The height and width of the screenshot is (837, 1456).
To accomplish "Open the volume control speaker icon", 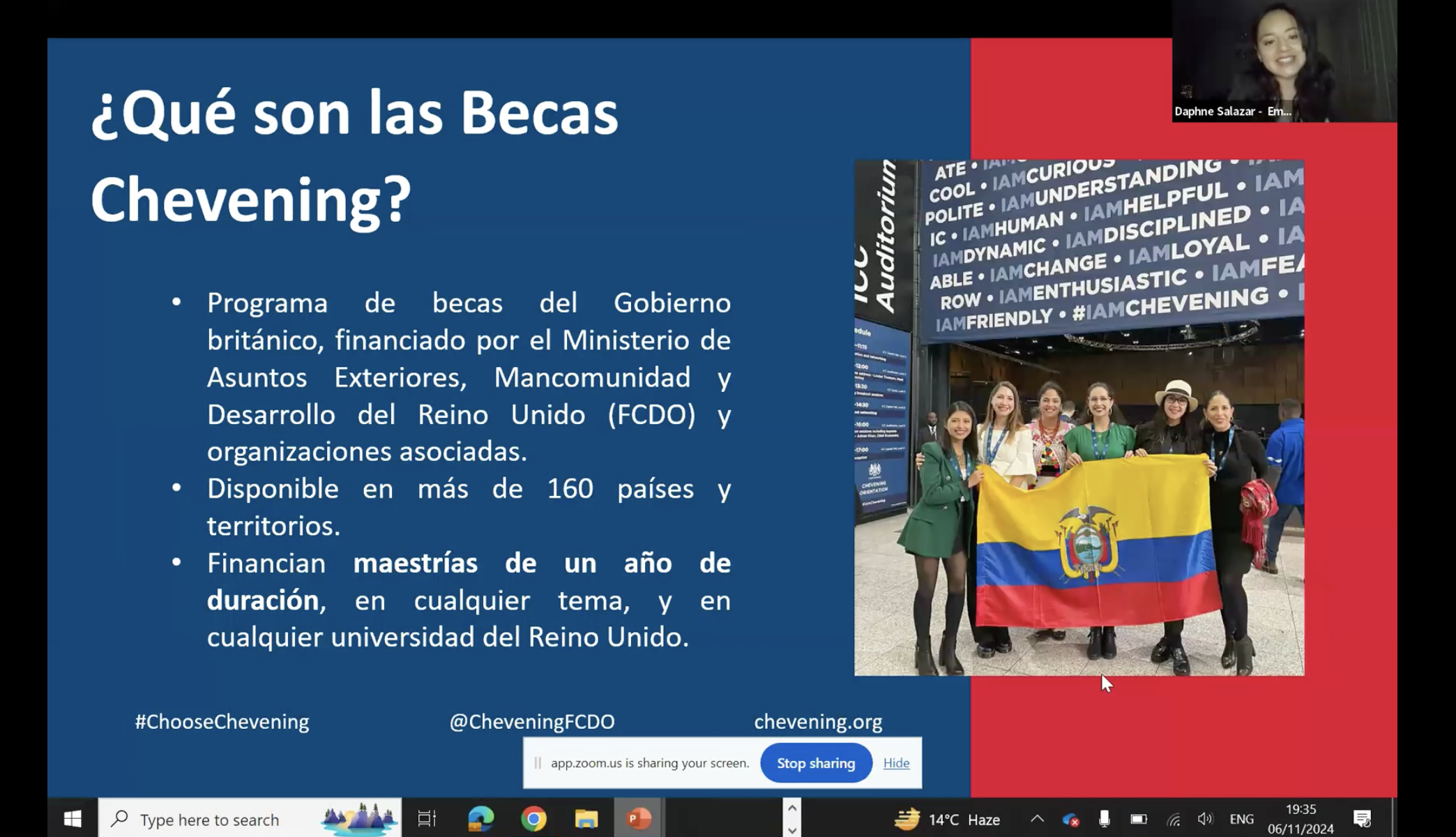I will click(1204, 819).
